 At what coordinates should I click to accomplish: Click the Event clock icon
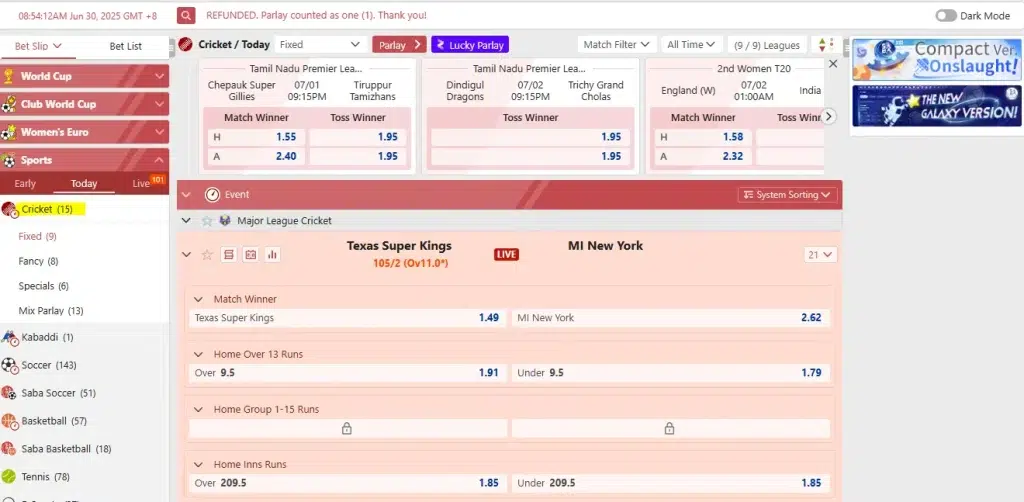tap(212, 195)
